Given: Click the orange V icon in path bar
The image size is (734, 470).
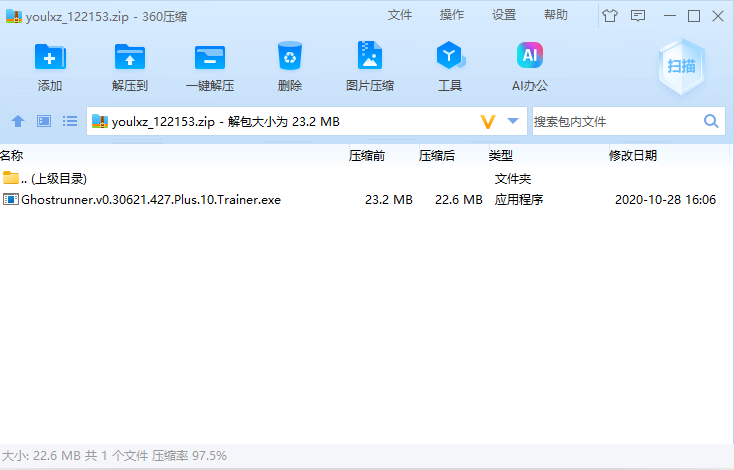Looking at the screenshot, I should 487,122.
